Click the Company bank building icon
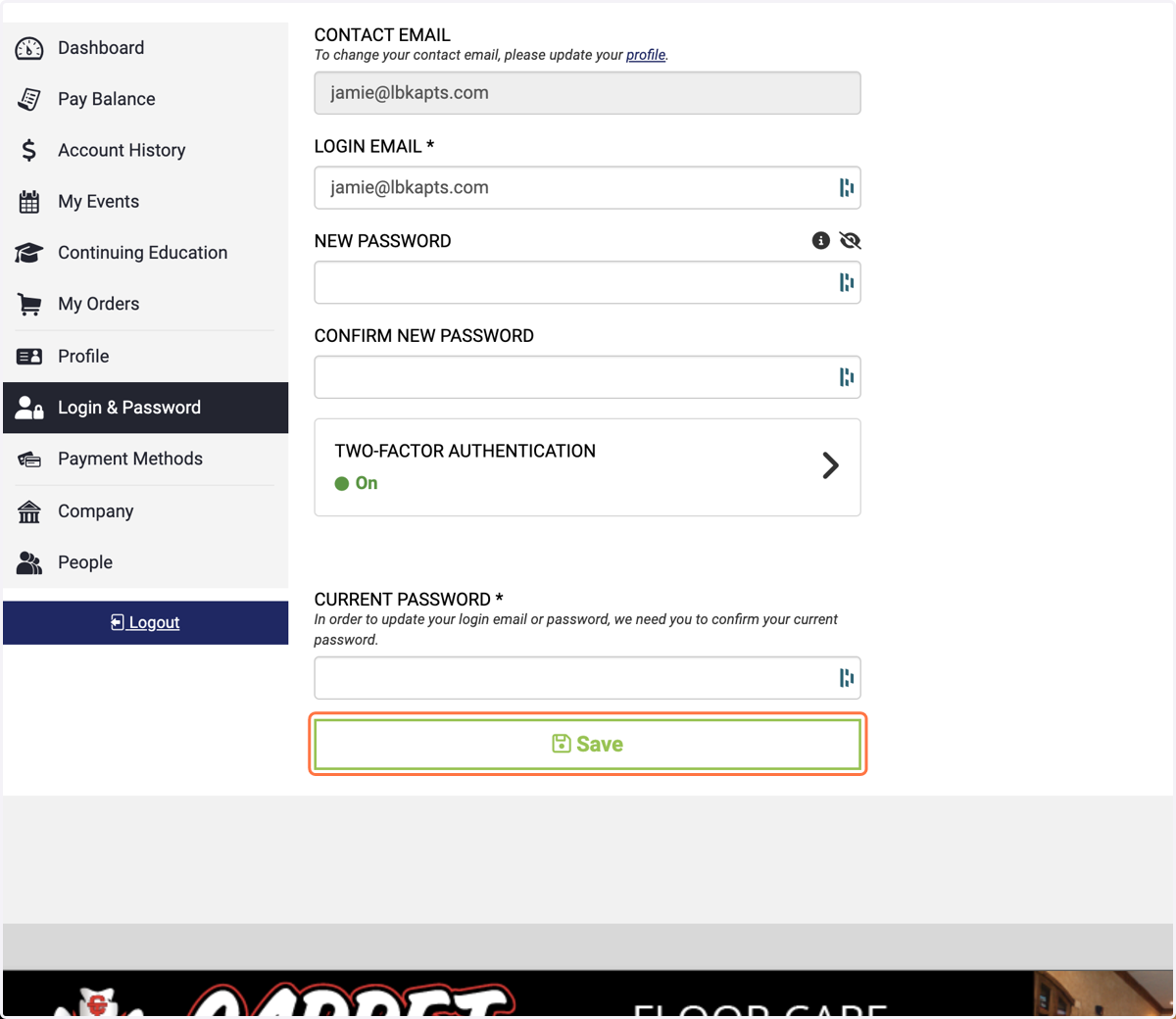 pos(29,511)
